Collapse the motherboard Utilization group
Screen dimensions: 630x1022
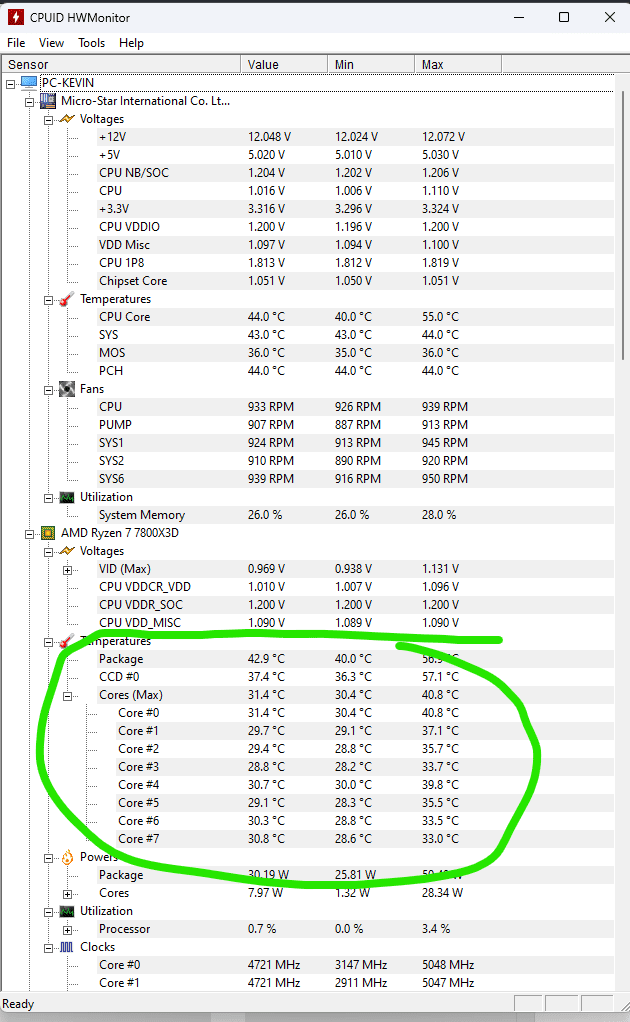coord(48,498)
